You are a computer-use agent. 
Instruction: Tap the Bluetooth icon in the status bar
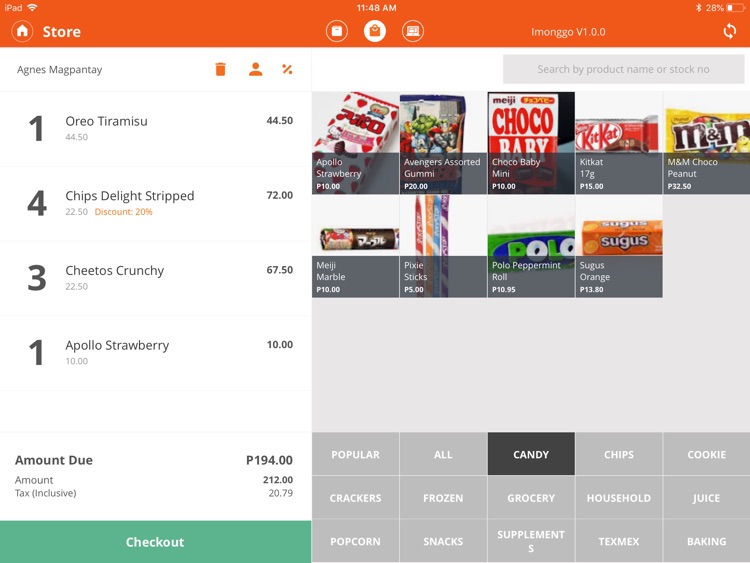click(698, 8)
